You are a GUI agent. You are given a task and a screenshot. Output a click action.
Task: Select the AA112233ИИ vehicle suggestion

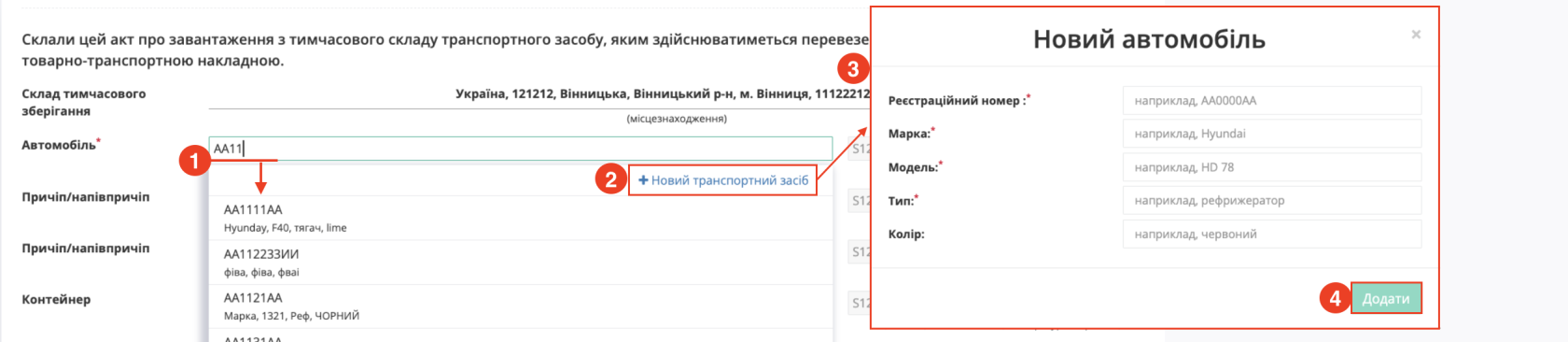coord(521,263)
